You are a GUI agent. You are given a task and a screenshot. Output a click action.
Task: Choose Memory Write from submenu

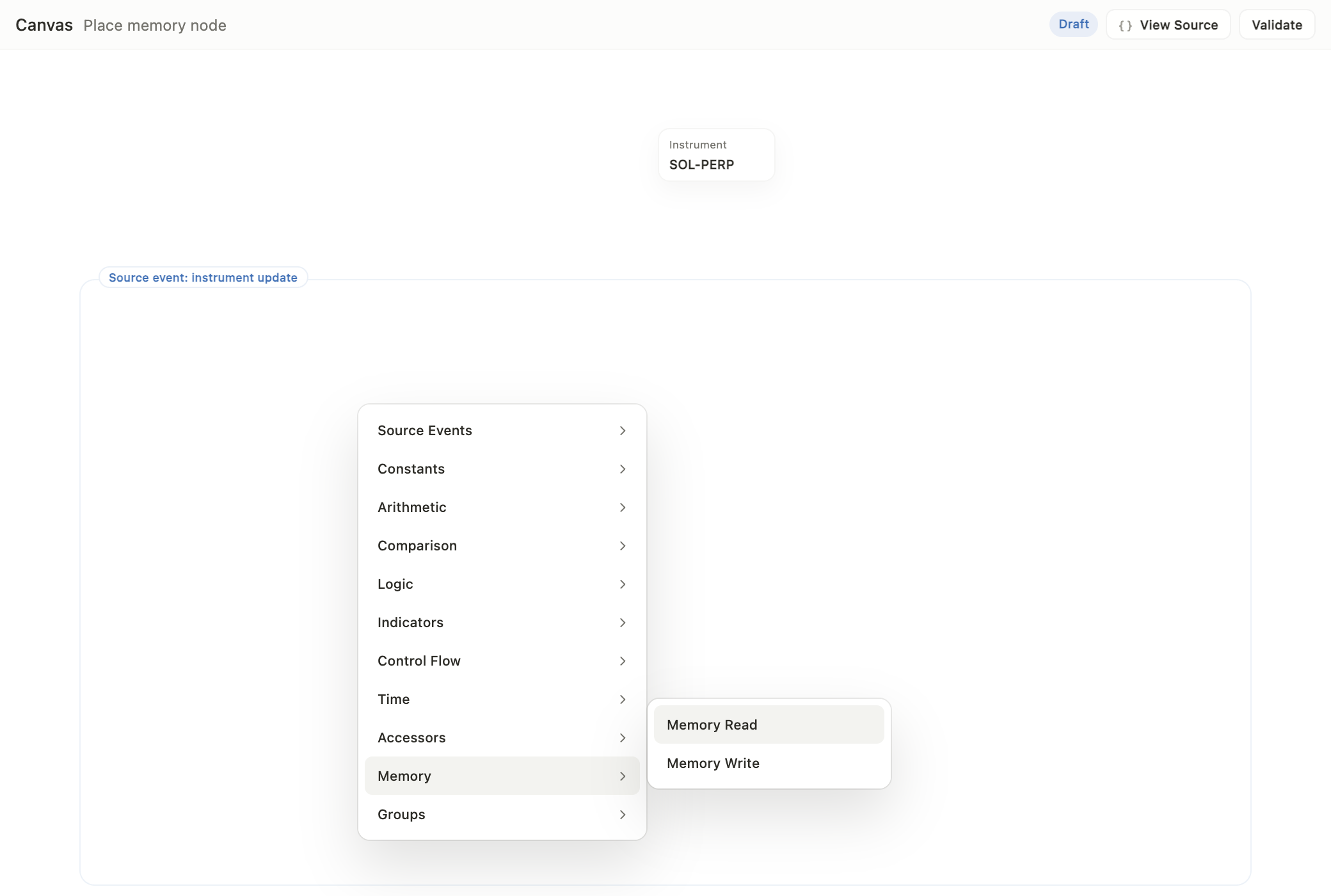click(769, 763)
